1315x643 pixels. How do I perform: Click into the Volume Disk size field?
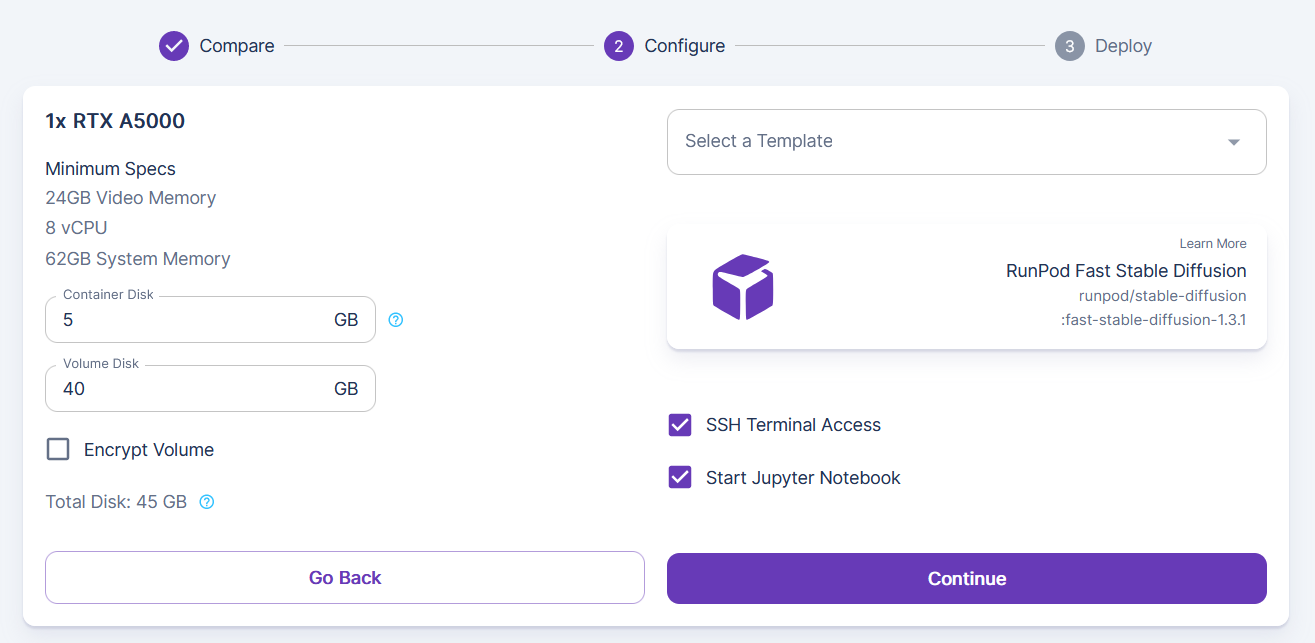(190, 389)
